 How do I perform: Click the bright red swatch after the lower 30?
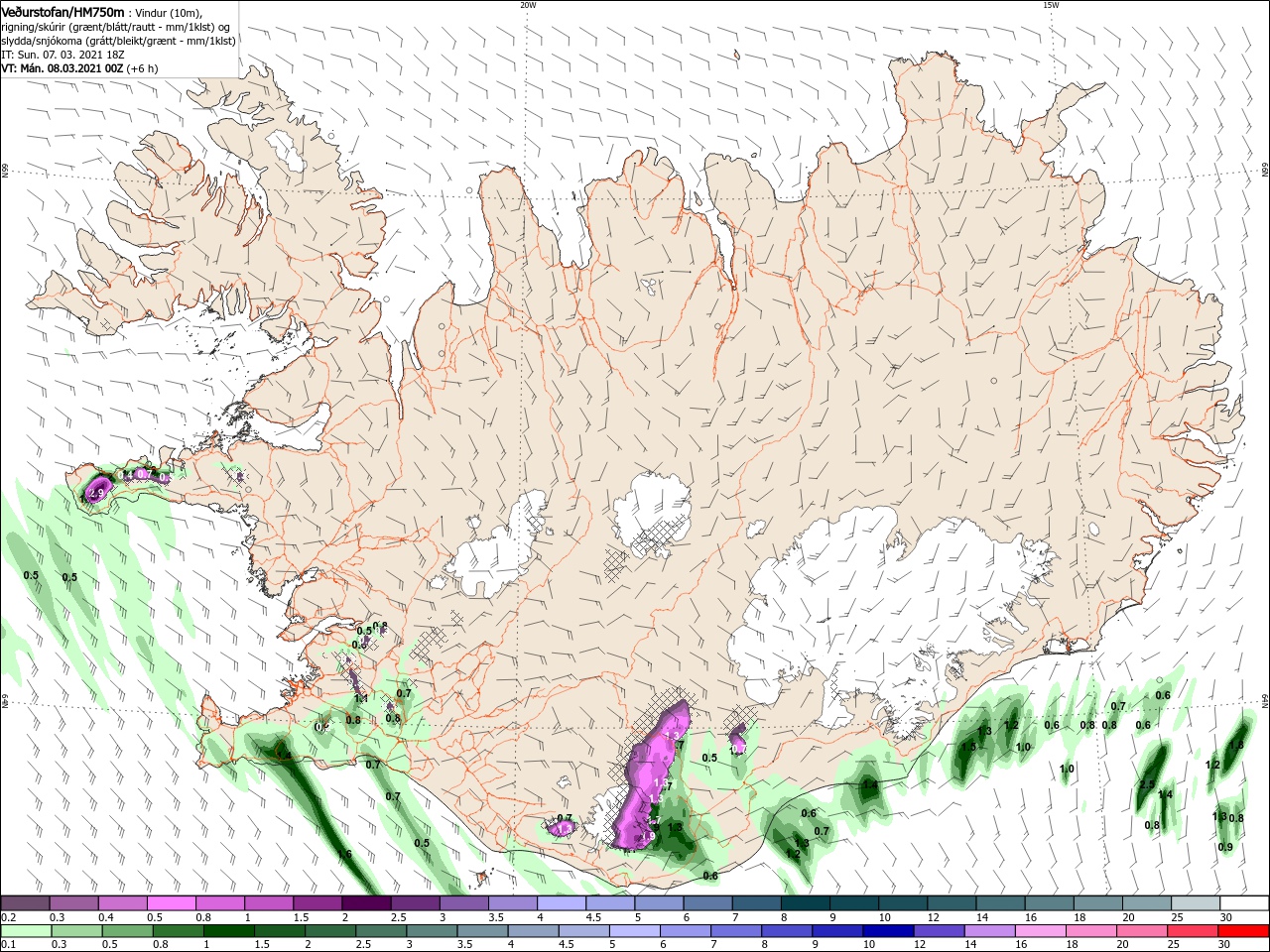click(1245, 931)
